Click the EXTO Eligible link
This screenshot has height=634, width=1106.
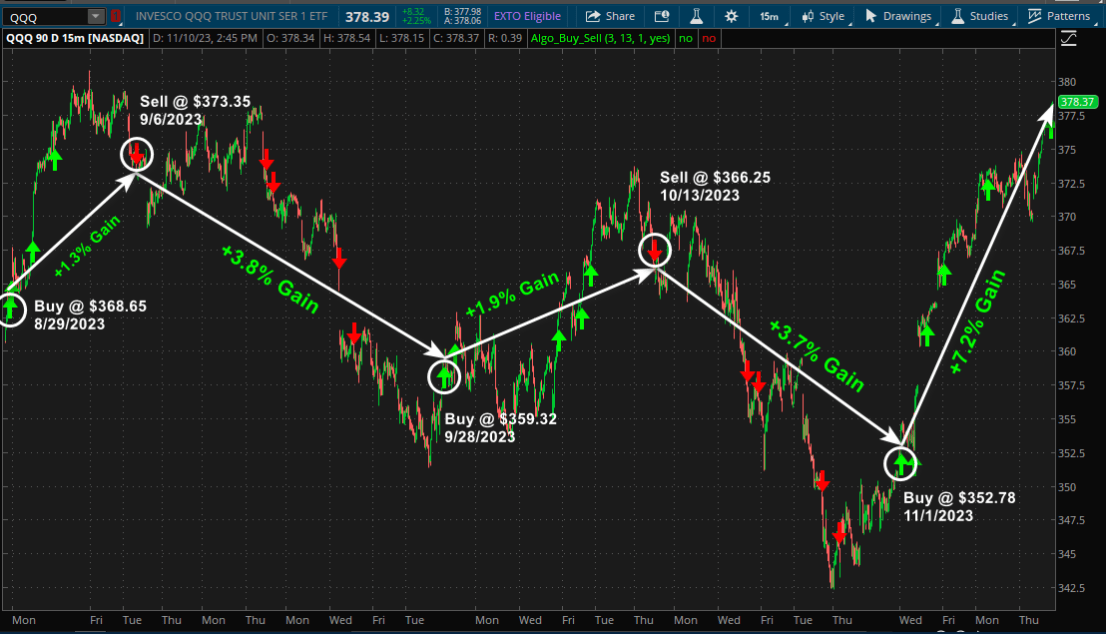527,16
